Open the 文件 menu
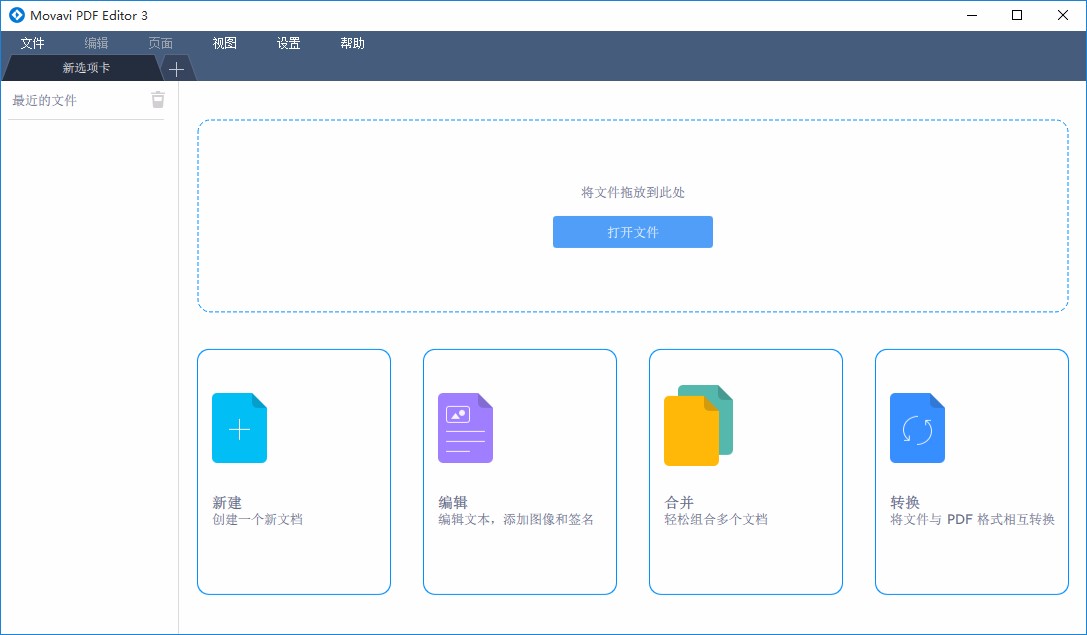 pyautogui.click(x=32, y=42)
